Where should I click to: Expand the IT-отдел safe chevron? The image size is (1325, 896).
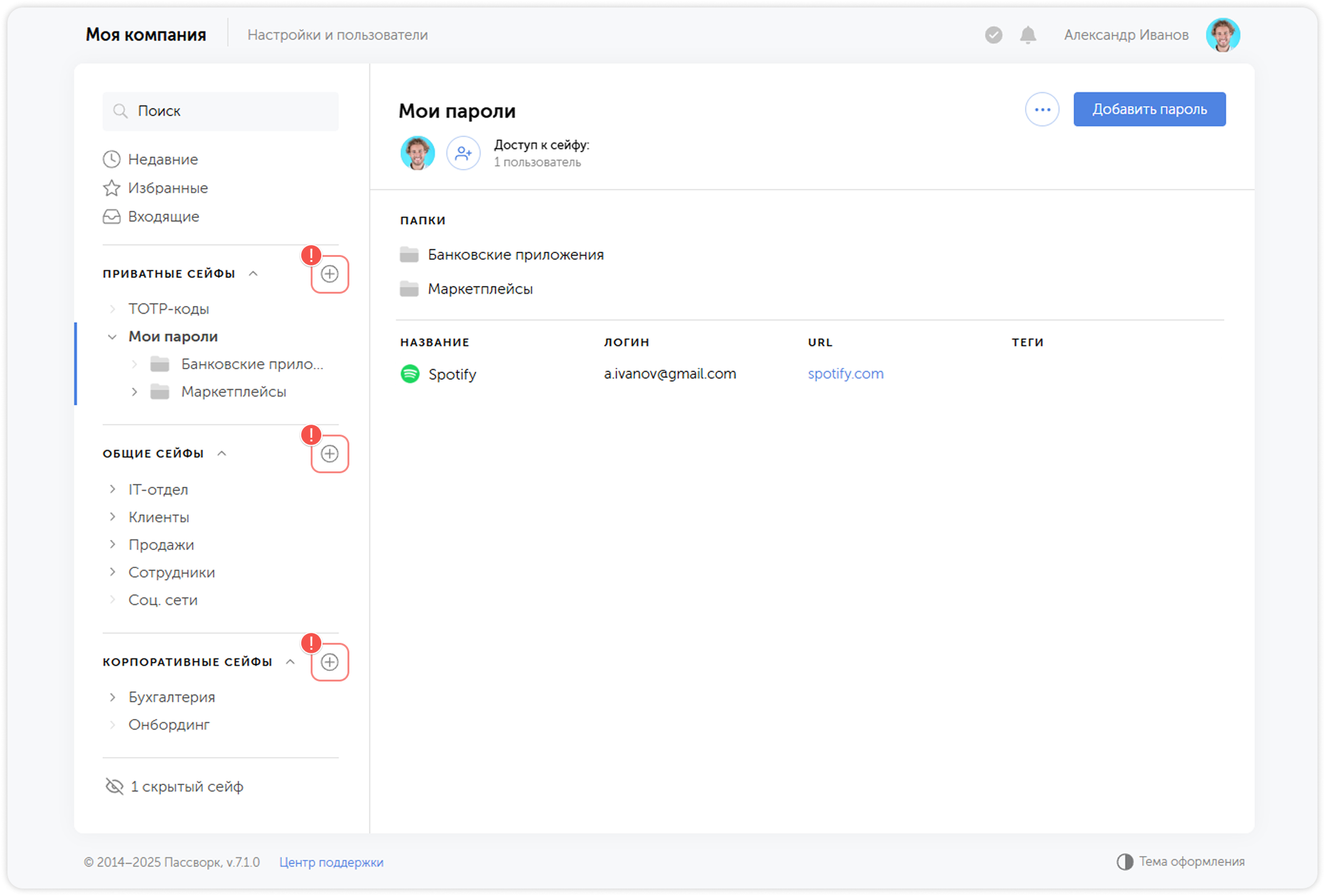(x=112, y=489)
